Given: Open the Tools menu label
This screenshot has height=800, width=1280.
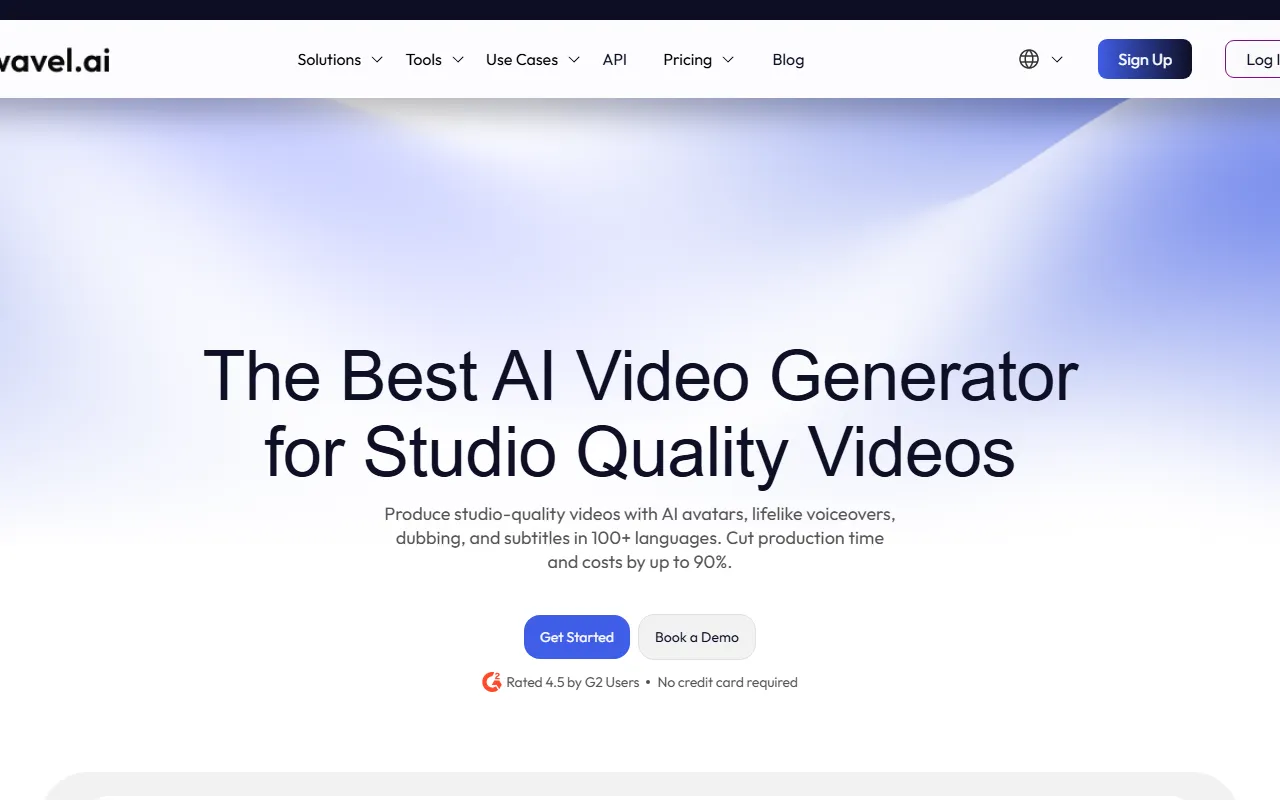Looking at the screenshot, I should [423, 60].
